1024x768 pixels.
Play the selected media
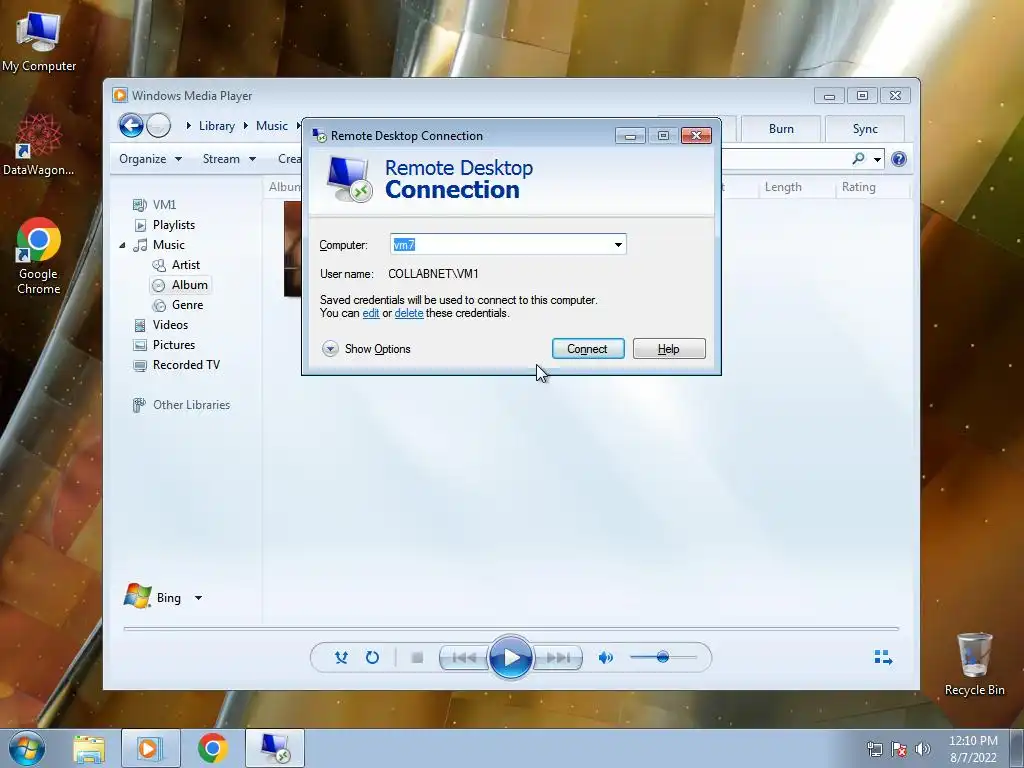(511, 658)
